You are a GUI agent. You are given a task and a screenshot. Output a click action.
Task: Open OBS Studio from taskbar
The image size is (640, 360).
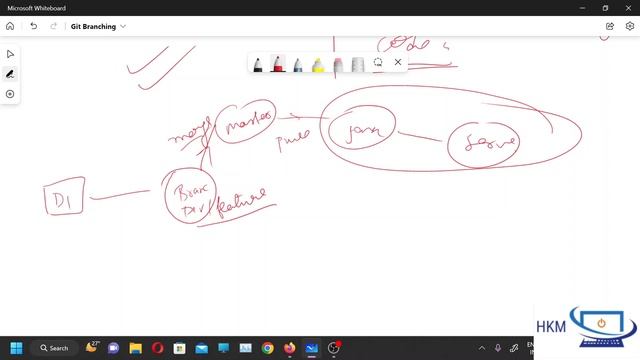(334, 348)
